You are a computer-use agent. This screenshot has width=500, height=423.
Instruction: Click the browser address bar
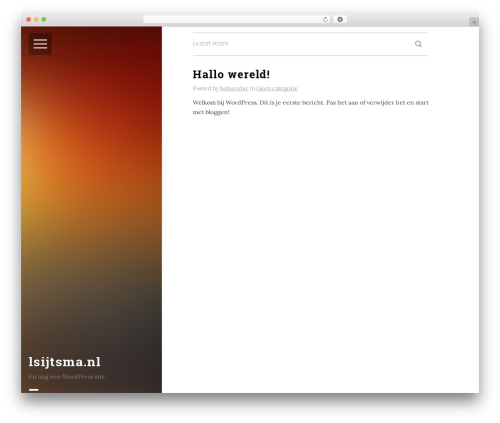pyautogui.click(x=236, y=19)
